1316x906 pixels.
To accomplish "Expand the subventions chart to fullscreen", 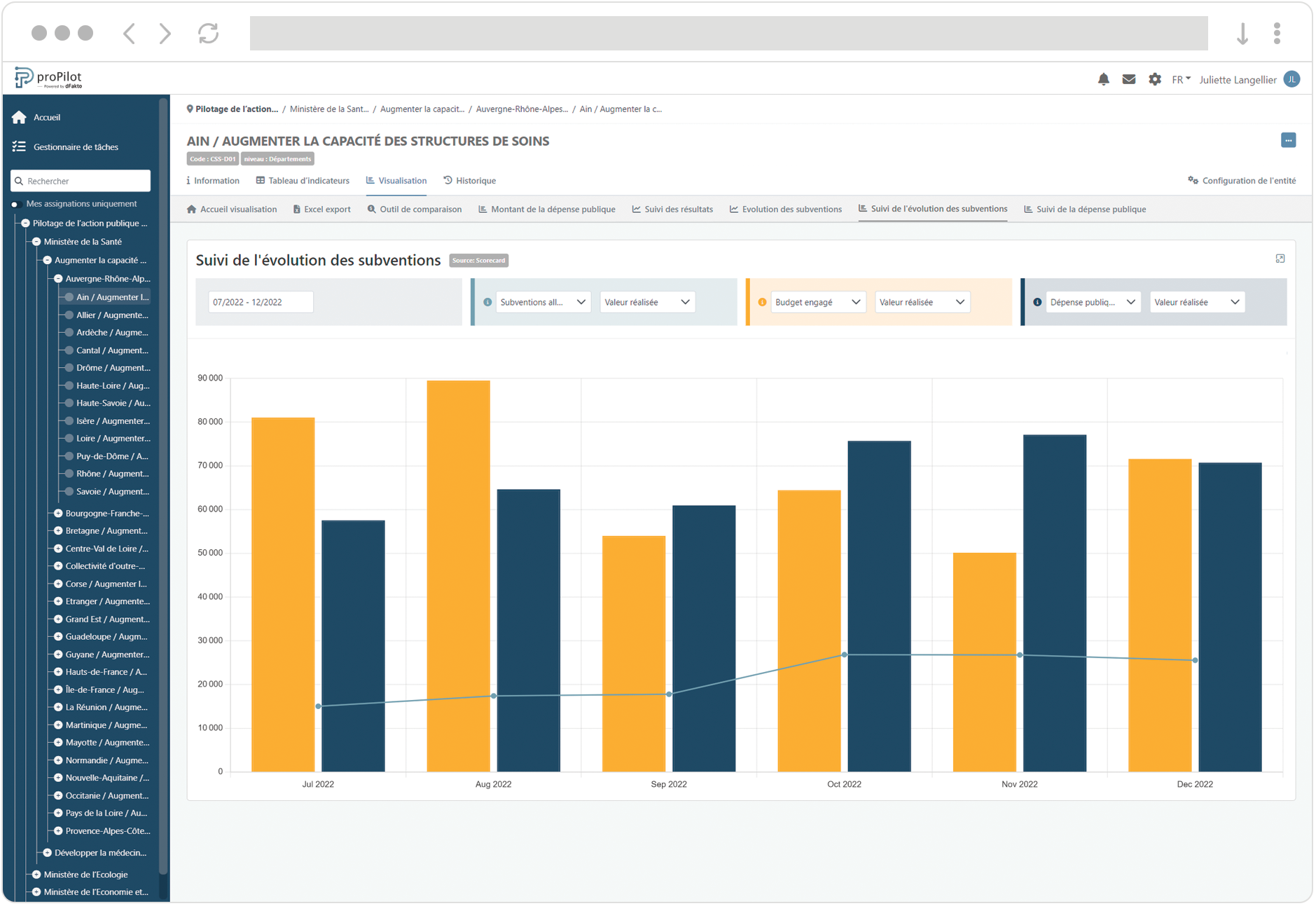I will coord(1280,259).
